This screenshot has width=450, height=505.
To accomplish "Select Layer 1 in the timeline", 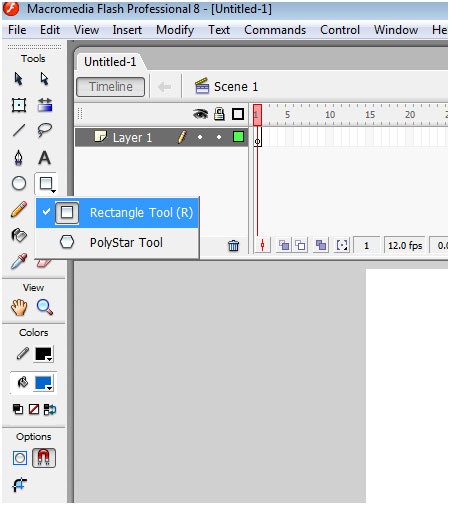I will point(132,137).
